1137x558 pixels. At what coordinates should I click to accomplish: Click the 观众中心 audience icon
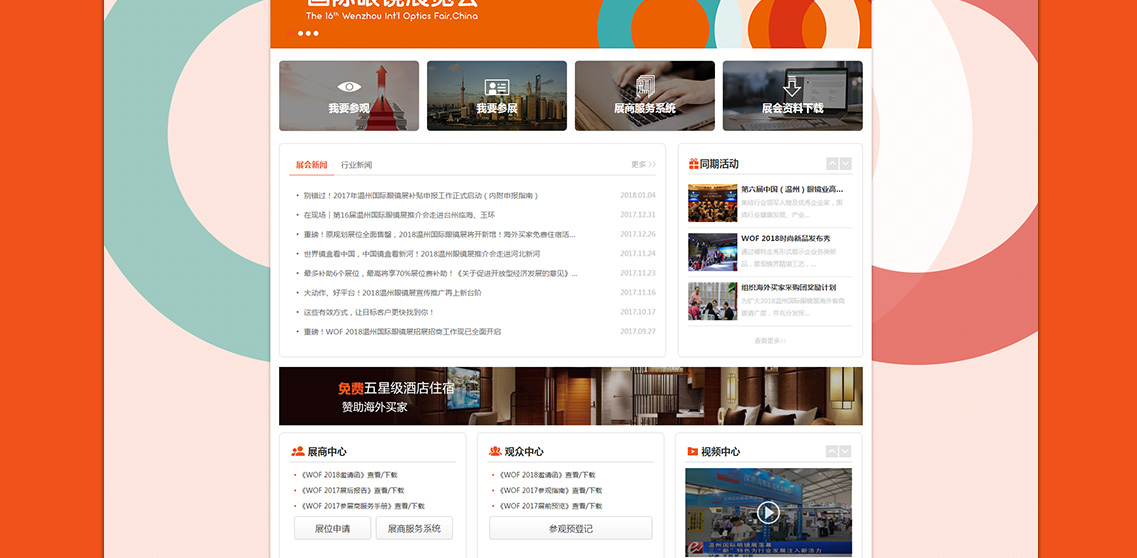click(495, 452)
